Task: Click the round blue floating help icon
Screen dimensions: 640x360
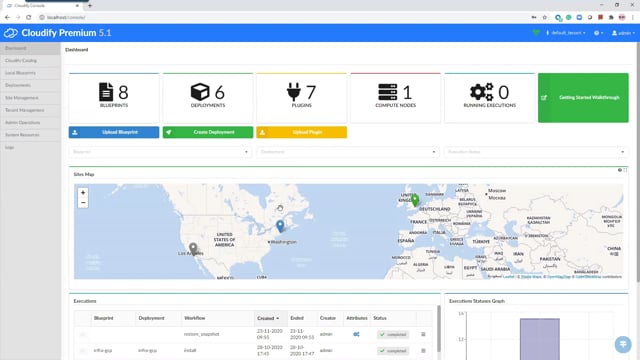Action: [x=623, y=344]
